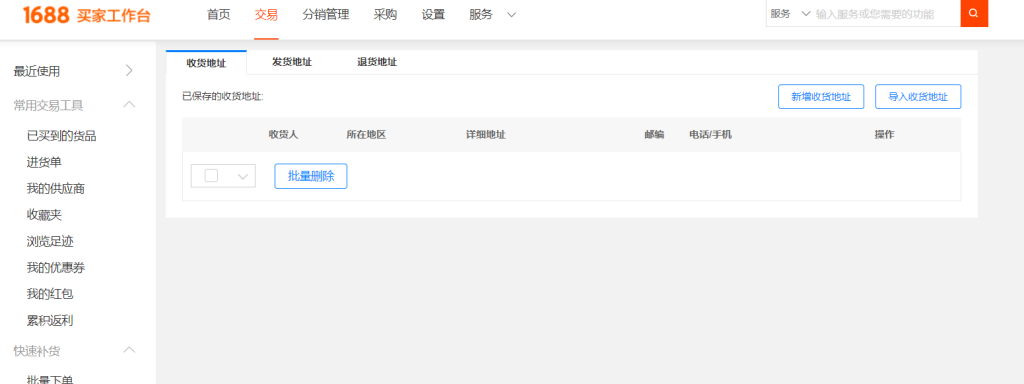1024x384 pixels.
Task: Open 采购 in the top navigation
Action: click(x=385, y=15)
